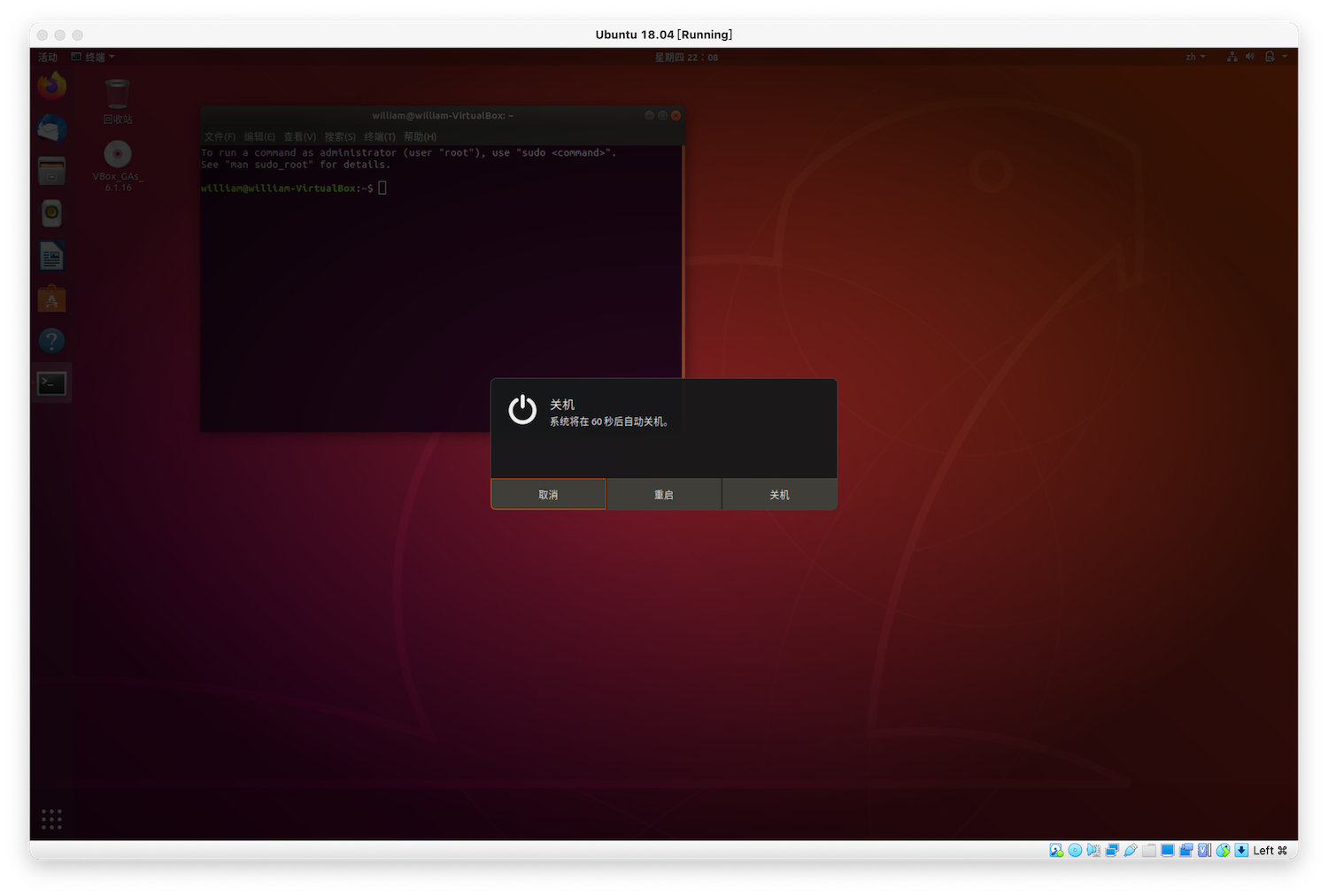Click the VirtualBox network adapters status icon

pos(1112,850)
